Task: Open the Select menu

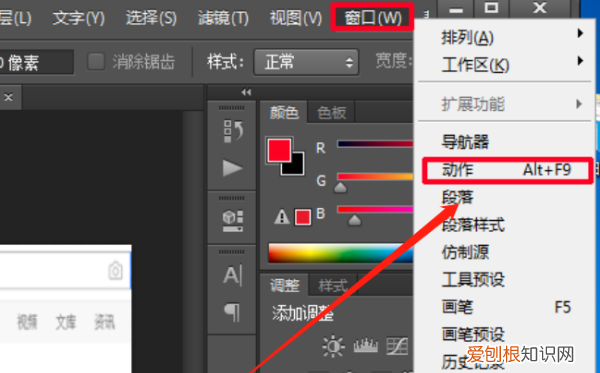Action: [151, 18]
